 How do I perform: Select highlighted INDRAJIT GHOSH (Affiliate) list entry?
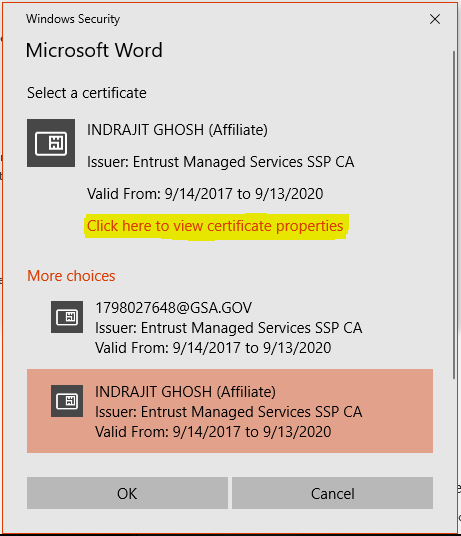(230, 411)
